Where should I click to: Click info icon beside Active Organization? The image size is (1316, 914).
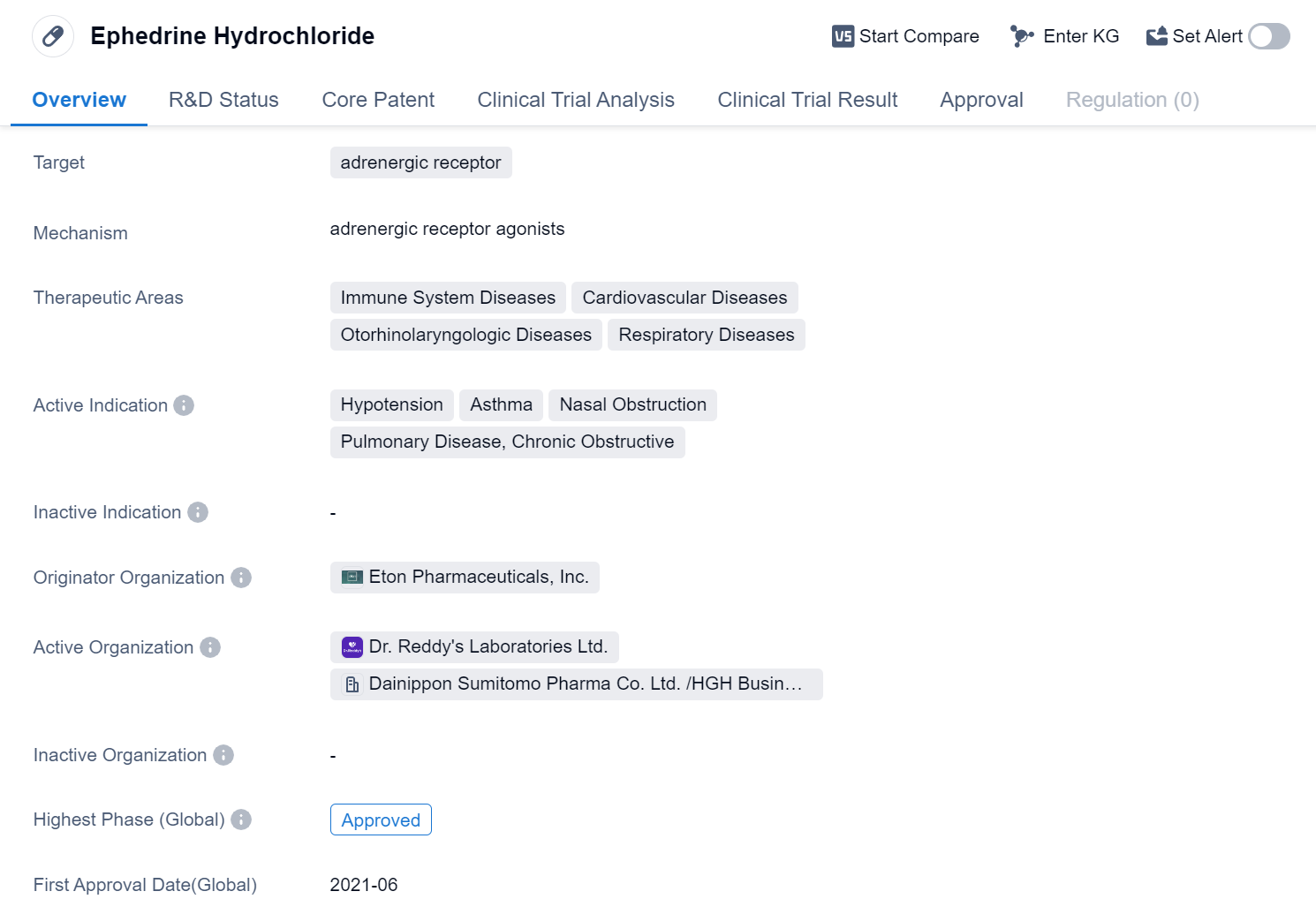point(210,647)
